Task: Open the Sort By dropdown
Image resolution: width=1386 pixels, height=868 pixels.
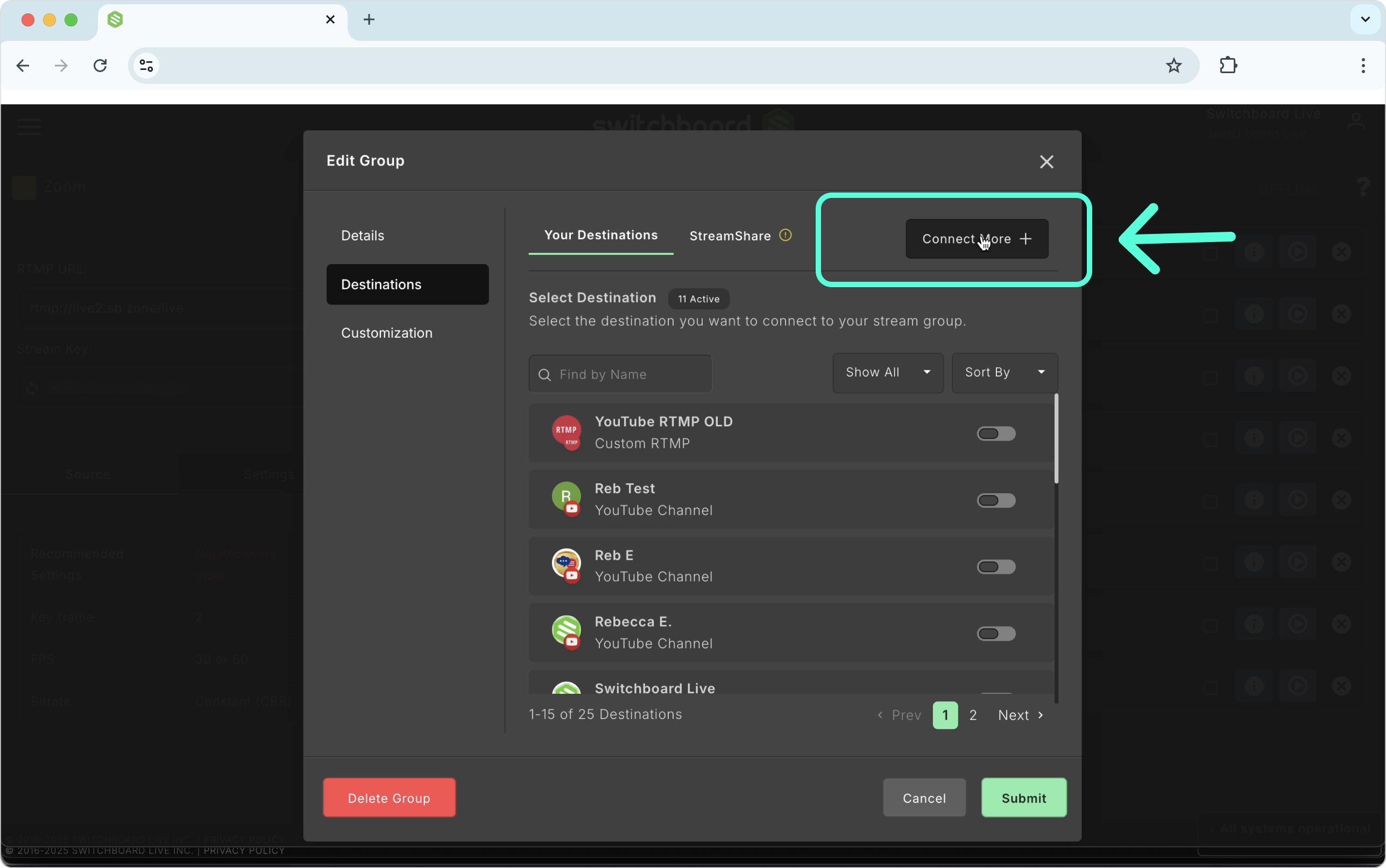Action: (1005, 373)
